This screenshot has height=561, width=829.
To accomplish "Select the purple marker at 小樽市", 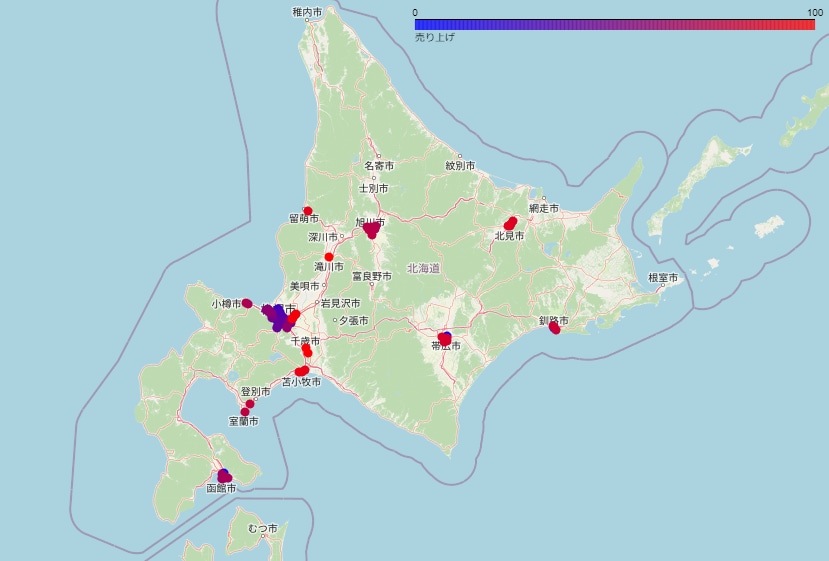I will point(247,304).
